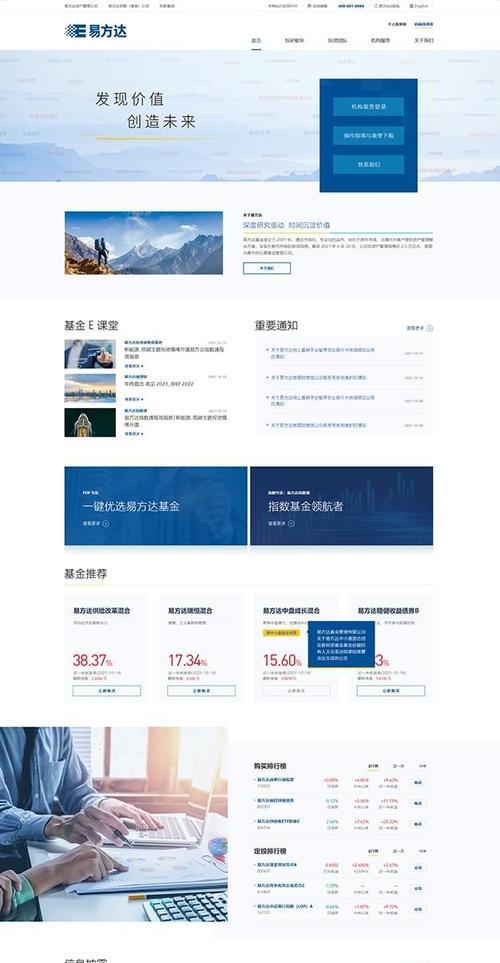Click 查看更多 under the skyline article
Viewport: 500px width, 963px height.
pos(134,399)
